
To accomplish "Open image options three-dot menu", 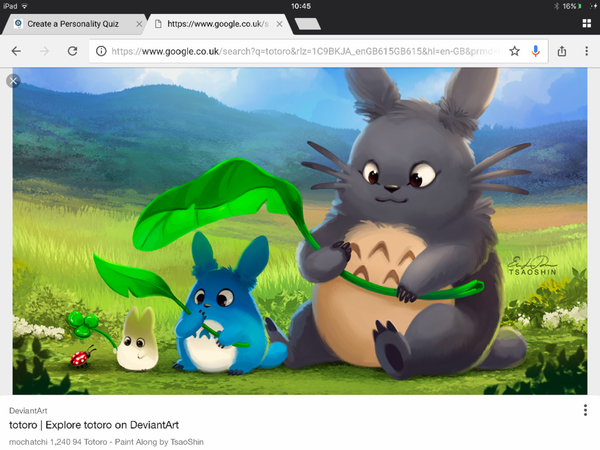I will pyautogui.click(x=585, y=410).
